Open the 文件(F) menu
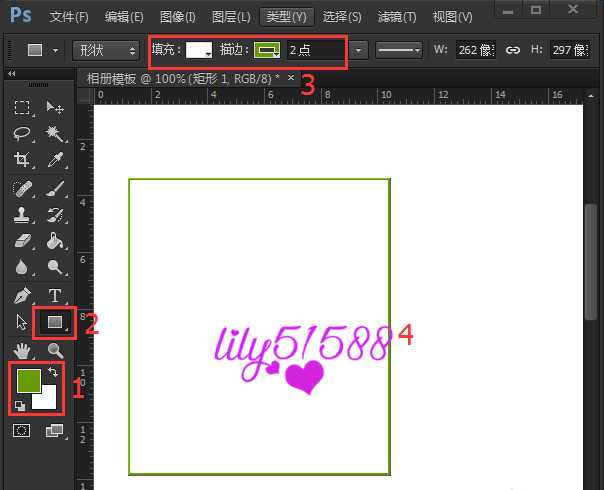Image resolution: width=604 pixels, height=490 pixels. pyautogui.click(x=69, y=17)
